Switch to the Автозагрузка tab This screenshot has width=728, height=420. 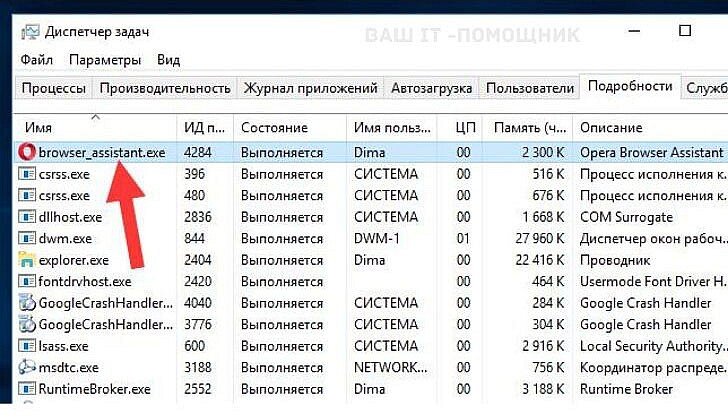431,88
